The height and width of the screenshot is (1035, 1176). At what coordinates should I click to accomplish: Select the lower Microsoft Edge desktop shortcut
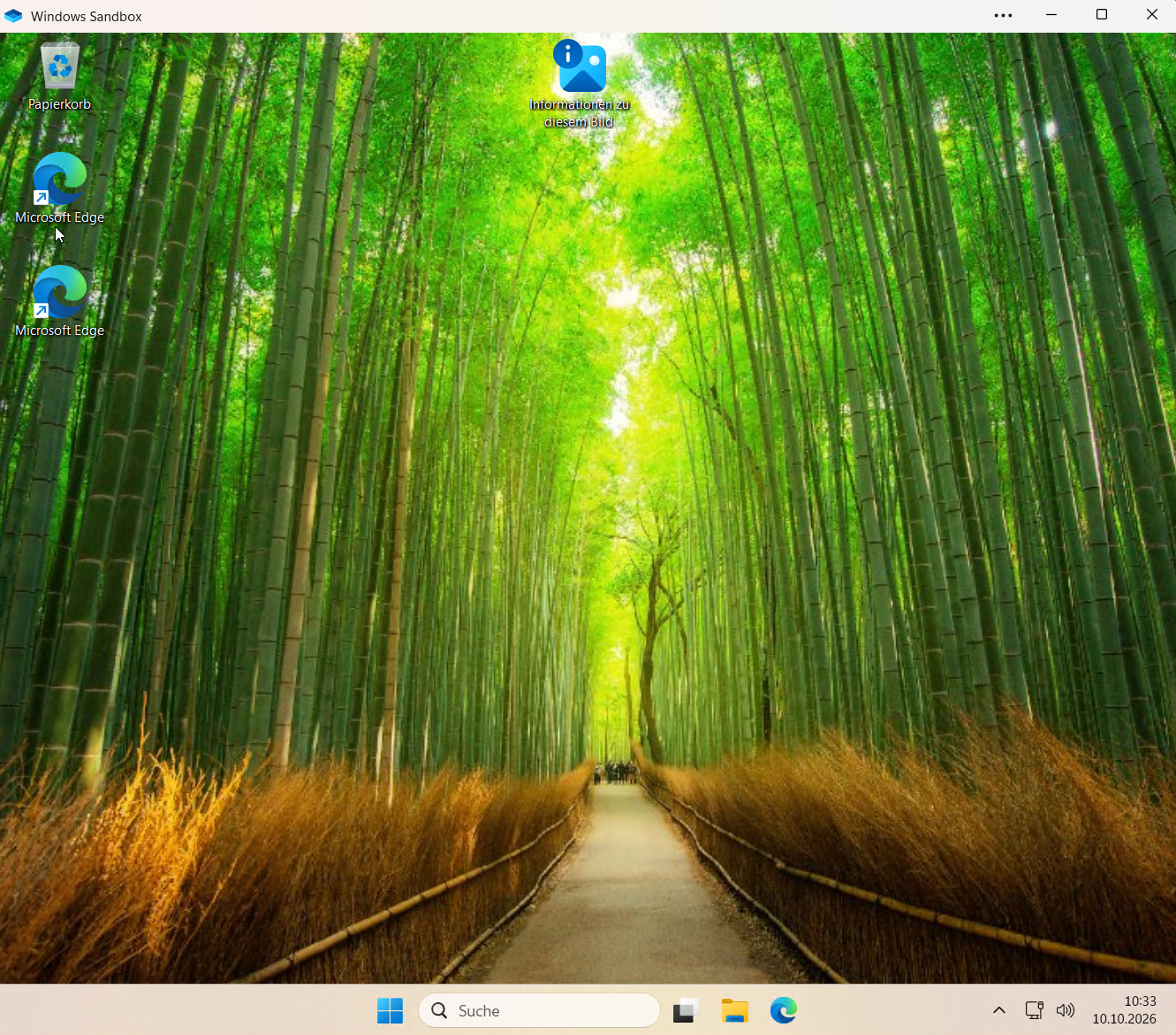coord(59,301)
